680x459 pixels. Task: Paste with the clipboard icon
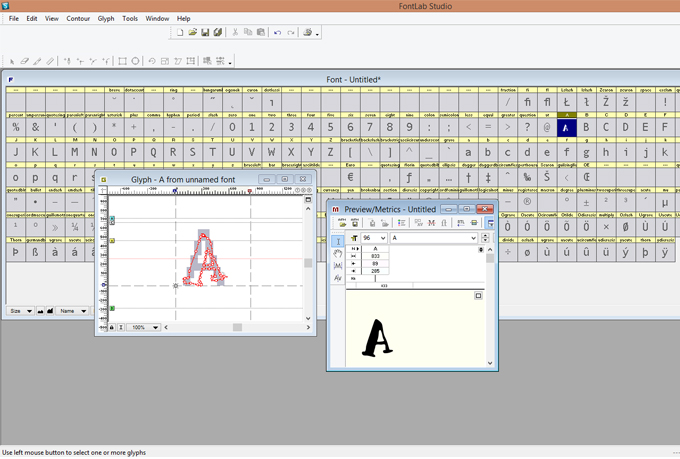tap(261, 33)
